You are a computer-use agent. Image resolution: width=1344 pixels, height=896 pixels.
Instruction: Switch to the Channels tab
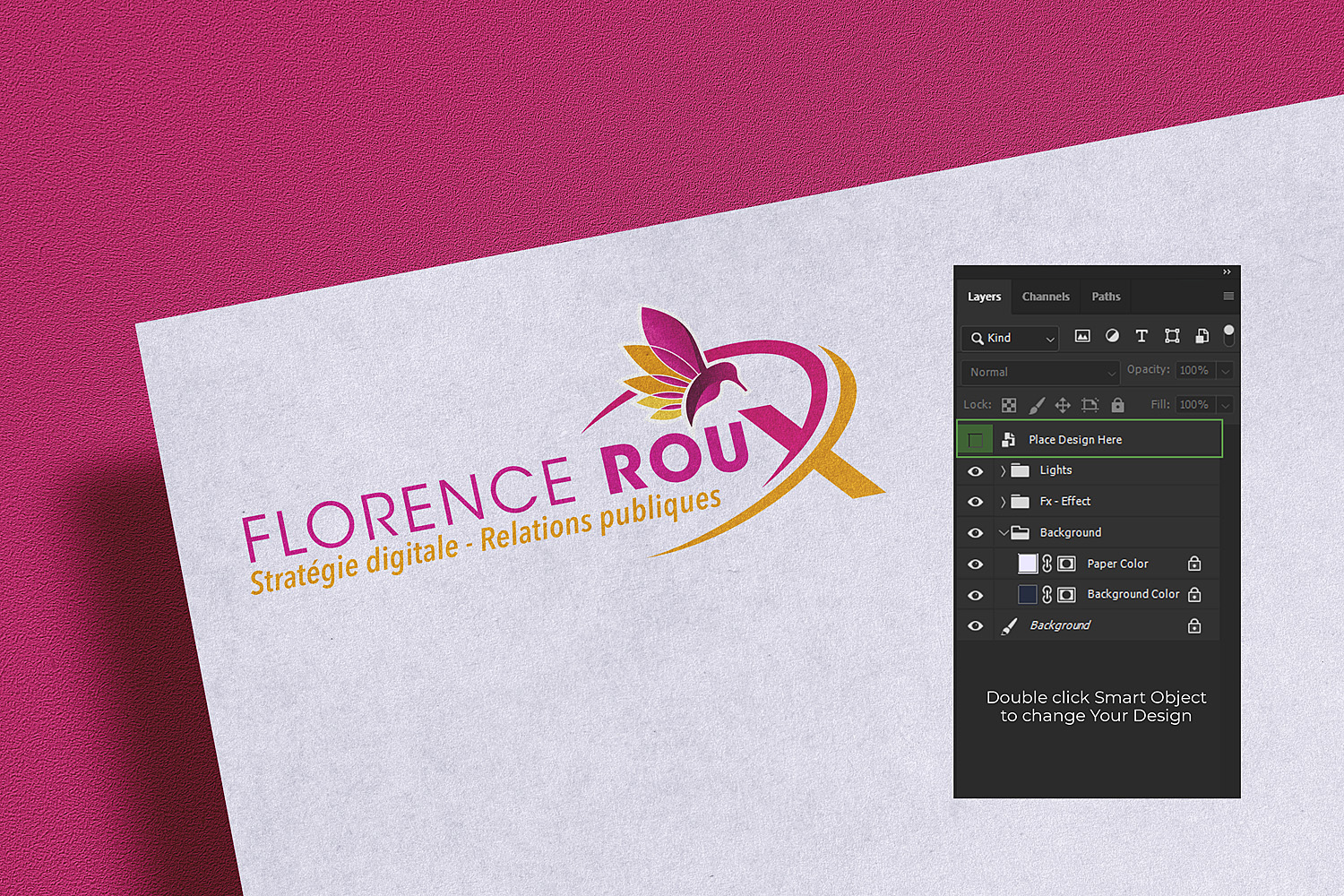coord(1046,297)
